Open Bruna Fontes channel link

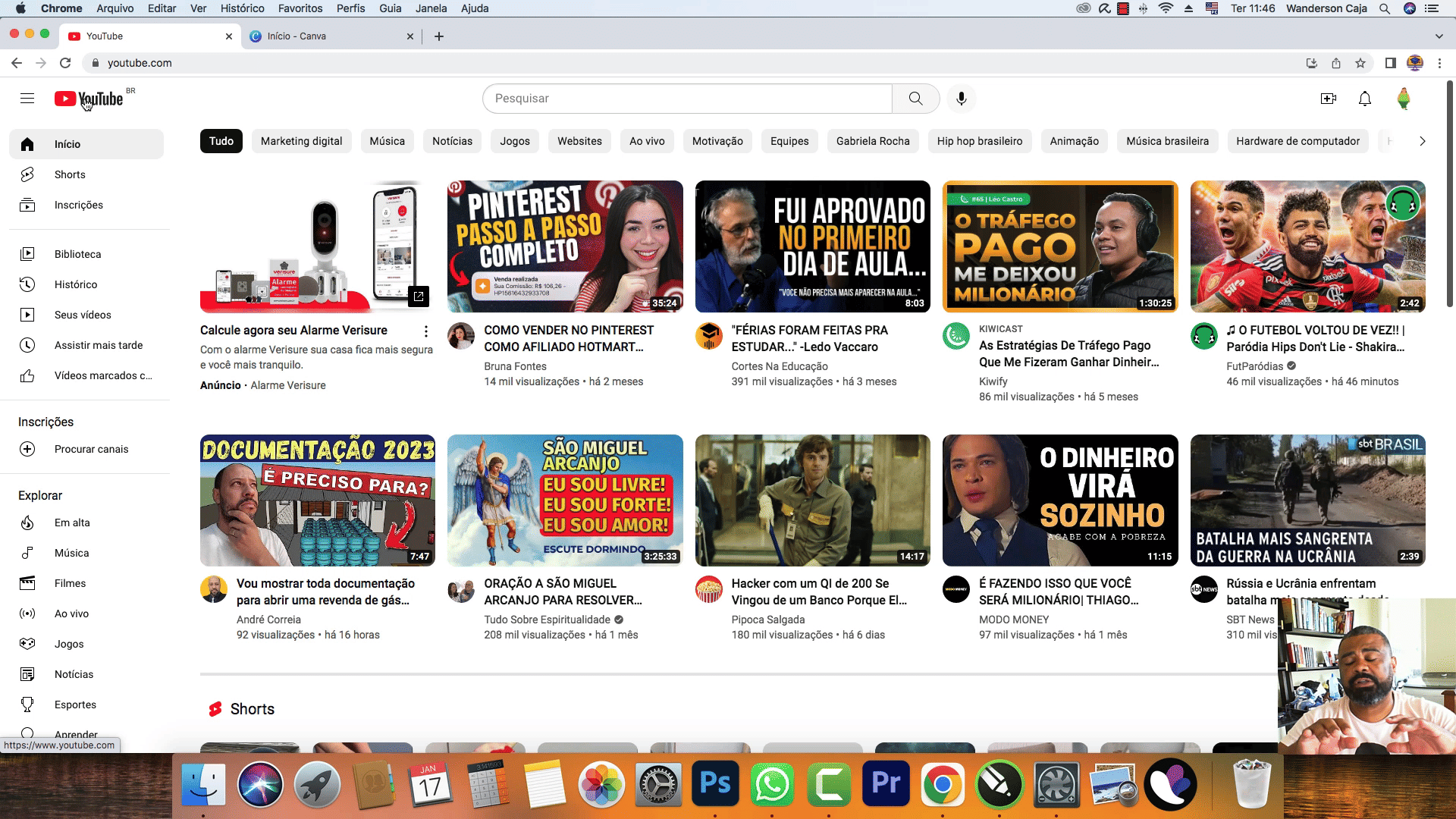pos(515,366)
